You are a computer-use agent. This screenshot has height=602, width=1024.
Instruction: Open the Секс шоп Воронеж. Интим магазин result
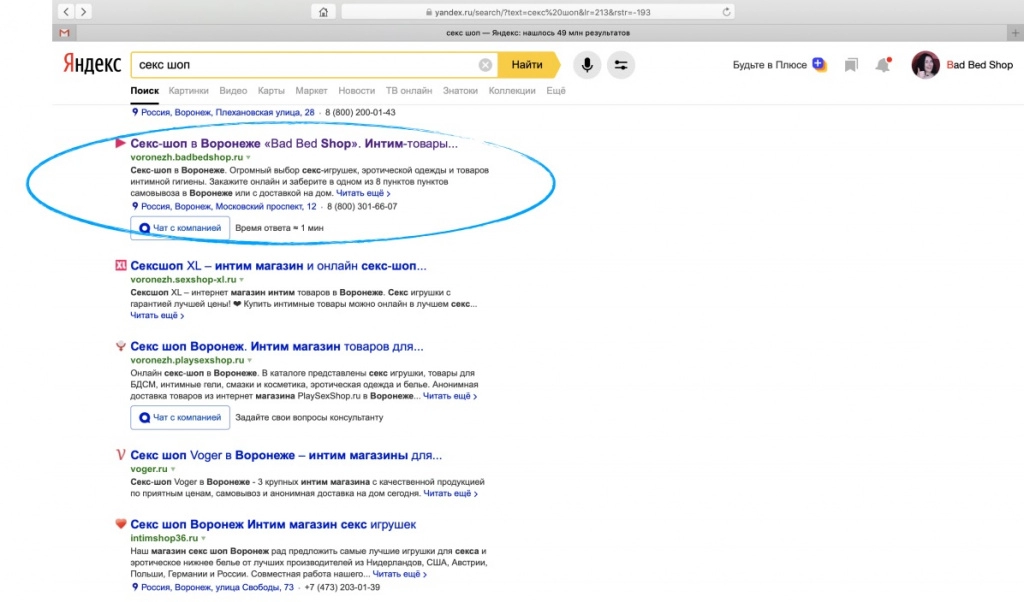[x=277, y=346]
